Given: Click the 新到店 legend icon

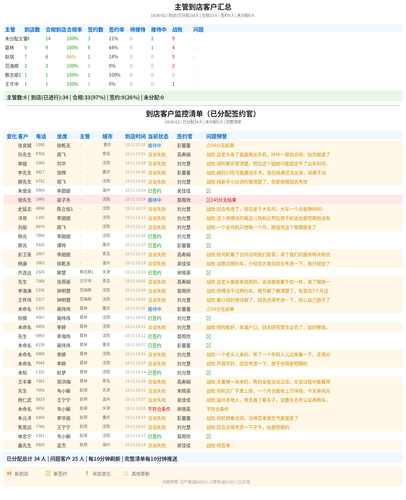Looking at the screenshot, I should tap(9, 474).
